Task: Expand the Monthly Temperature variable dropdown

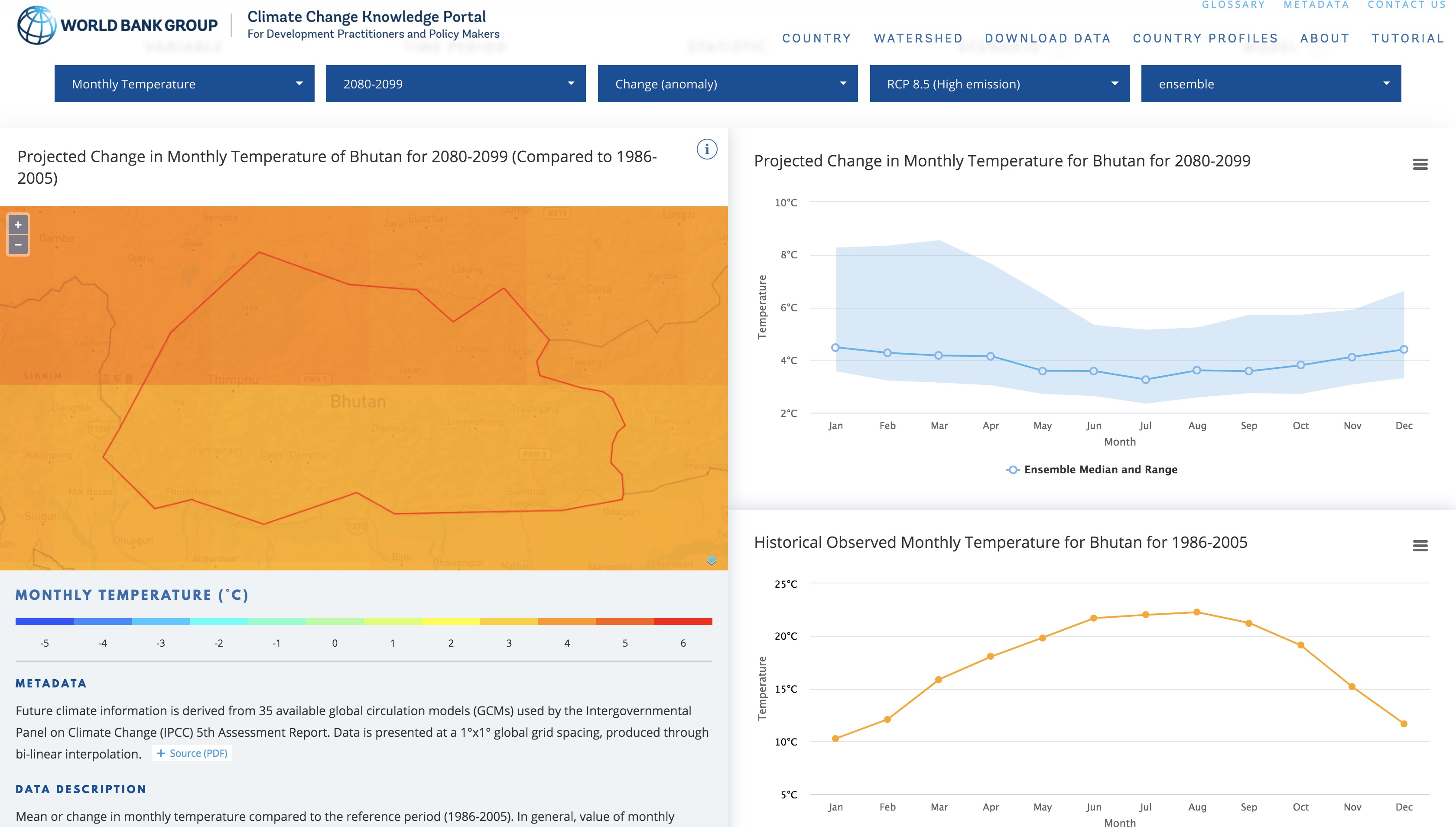Action: [184, 84]
